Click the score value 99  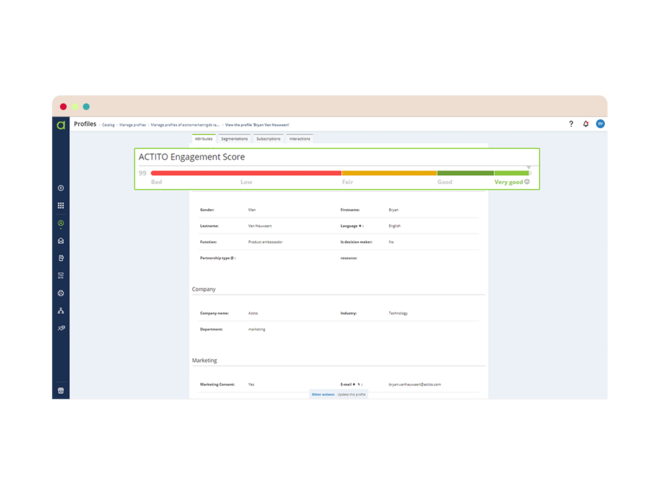[143, 173]
